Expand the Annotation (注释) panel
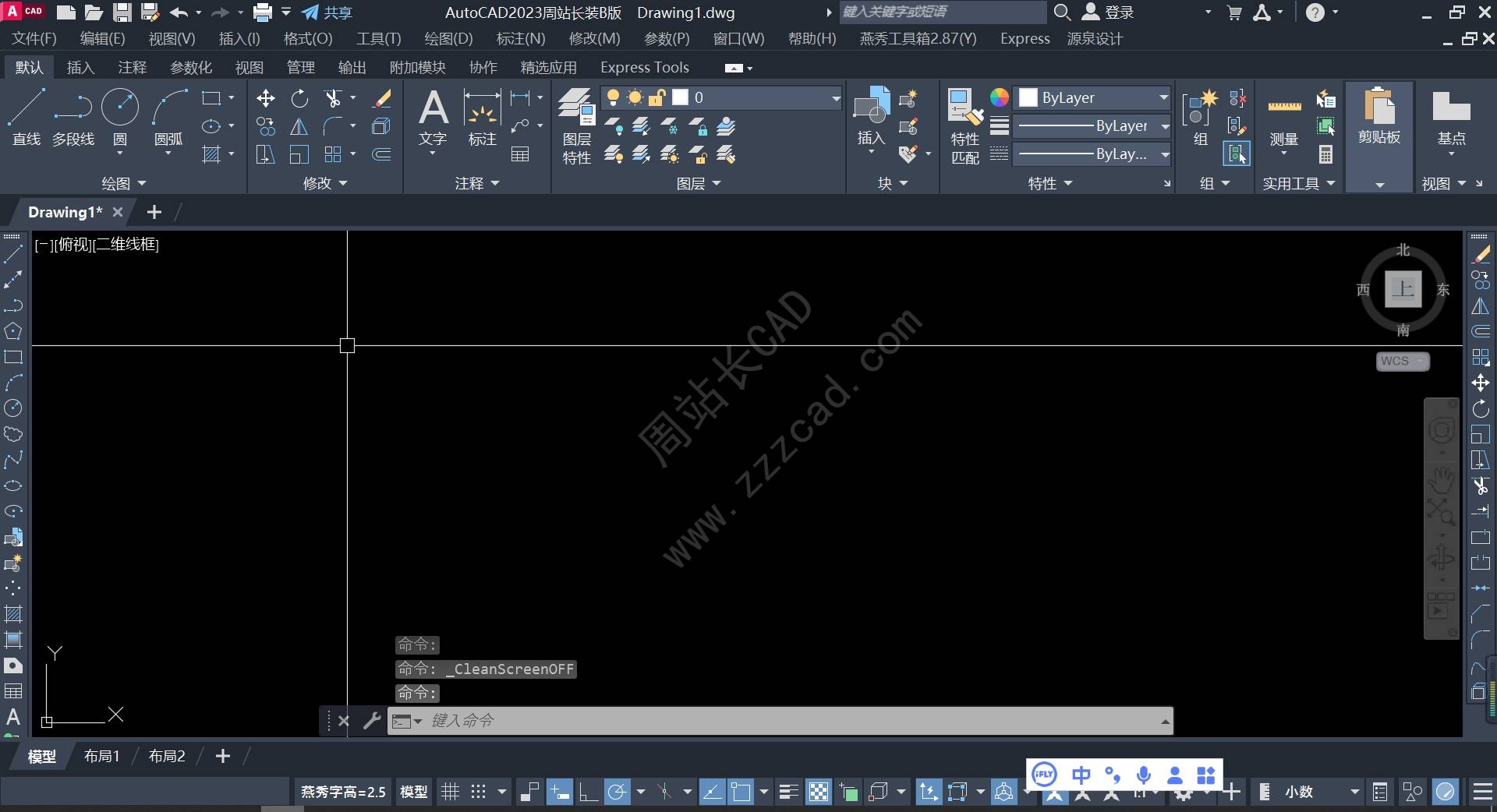Image resolution: width=1497 pixels, height=812 pixels. click(477, 183)
